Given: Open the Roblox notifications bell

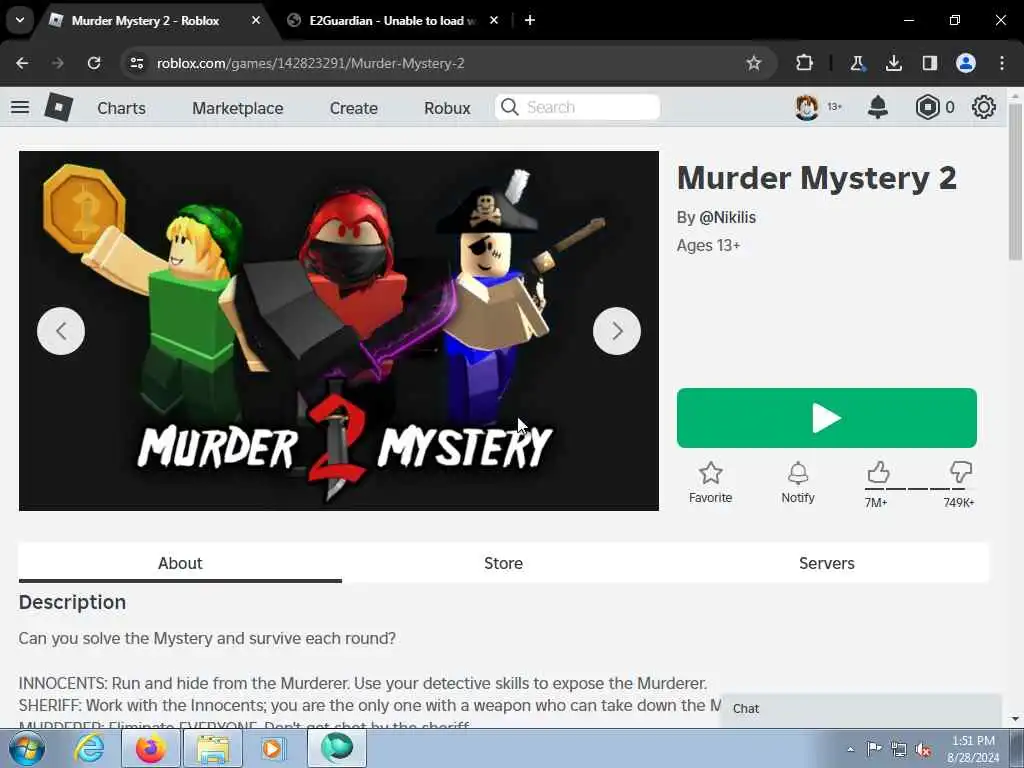Looking at the screenshot, I should [x=878, y=107].
